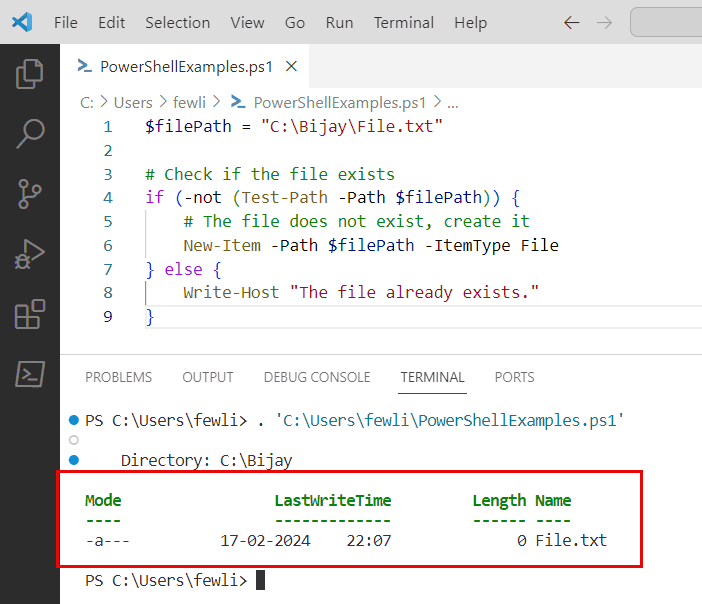The width and height of the screenshot is (702, 604).
Task: Click the Length header in terminal
Action: [x=499, y=501]
